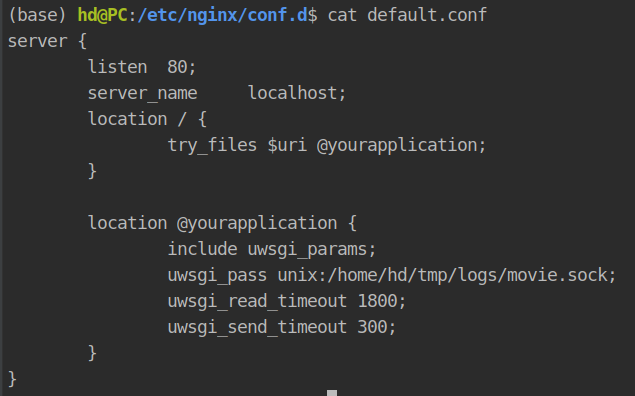This screenshot has height=396, width=635.
Task: Click the default.conf filename in the command
Action: pos(427,15)
